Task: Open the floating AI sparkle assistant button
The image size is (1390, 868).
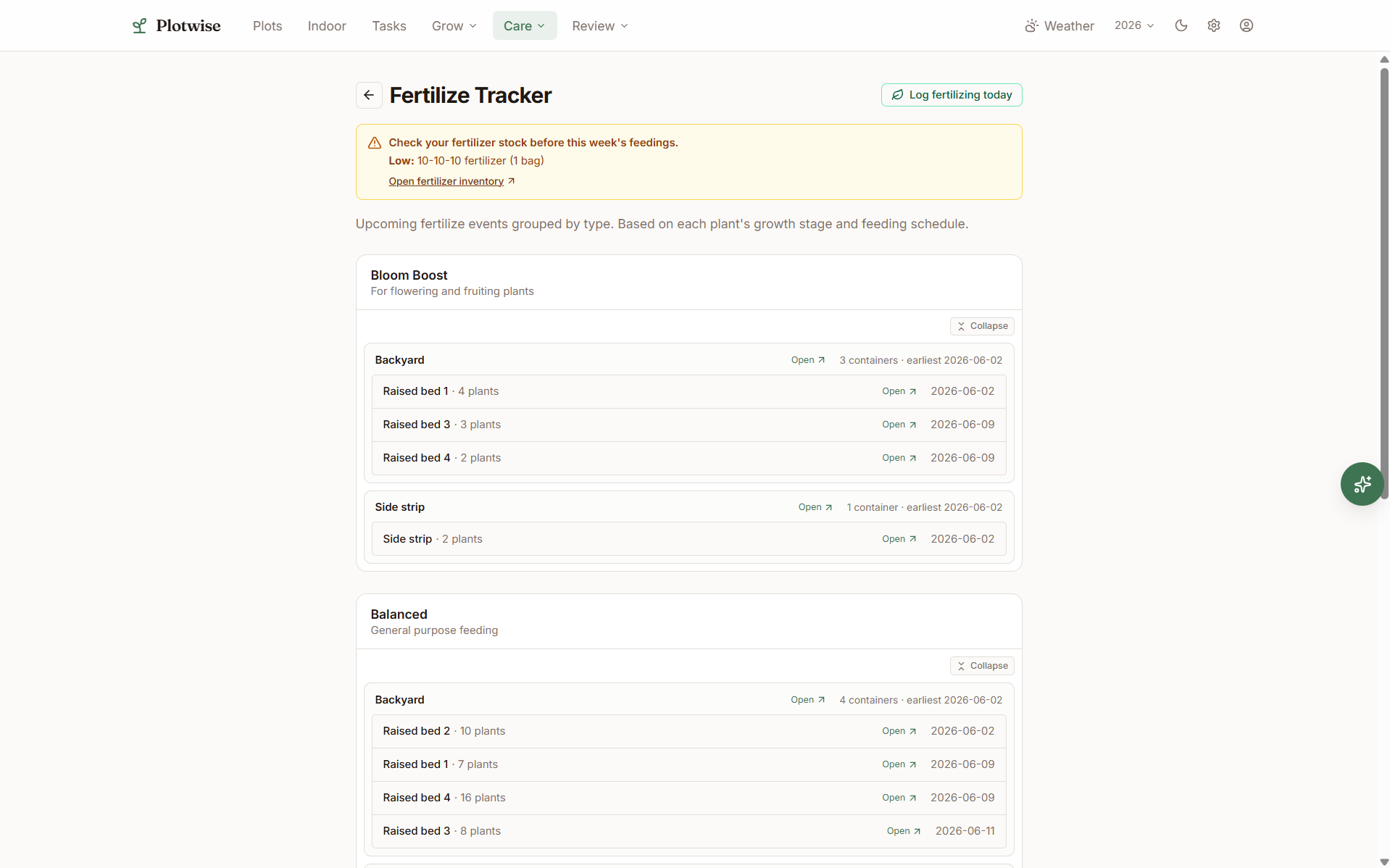Action: 1362,484
